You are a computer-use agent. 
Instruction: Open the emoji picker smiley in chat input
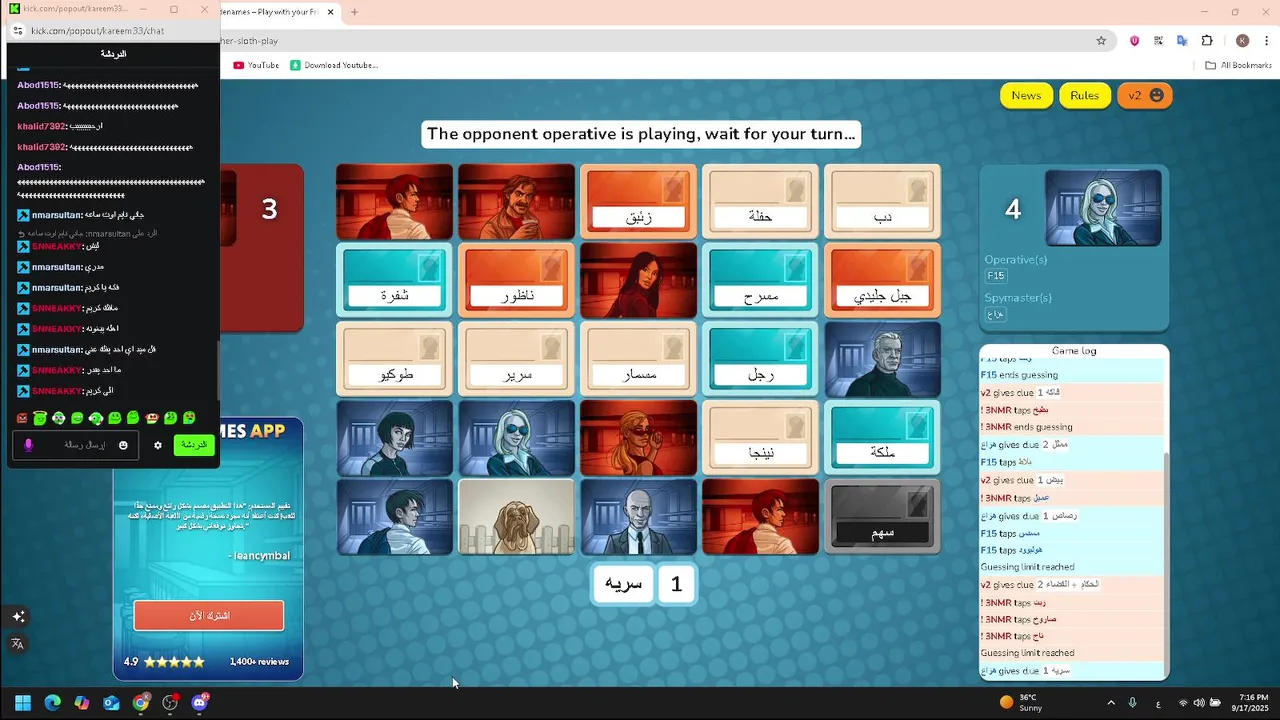[123, 445]
